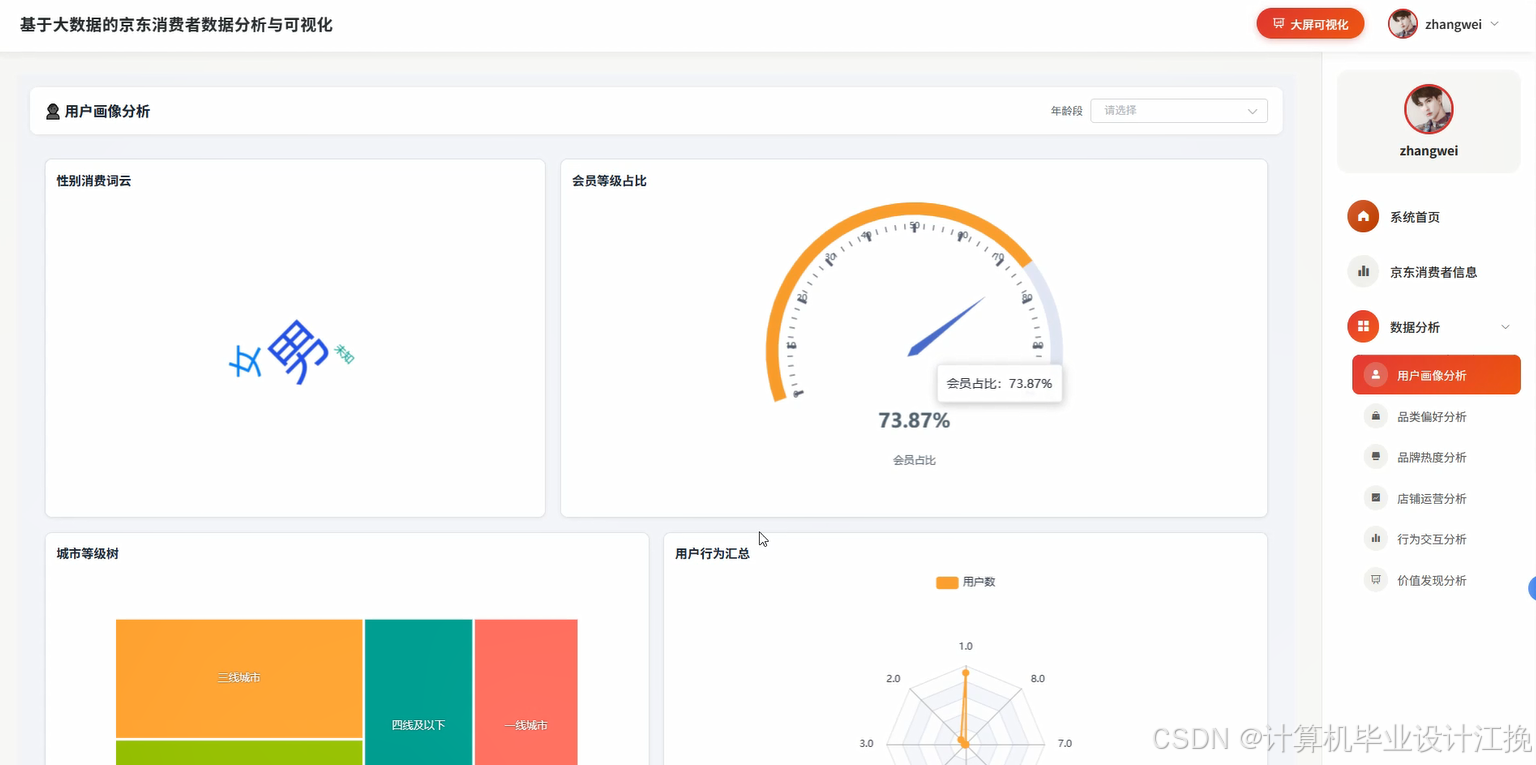Image resolution: width=1536 pixels, height=765 pixels.
Task: Click the 系统首页 home icon
Action: (x=1363, y=216)
